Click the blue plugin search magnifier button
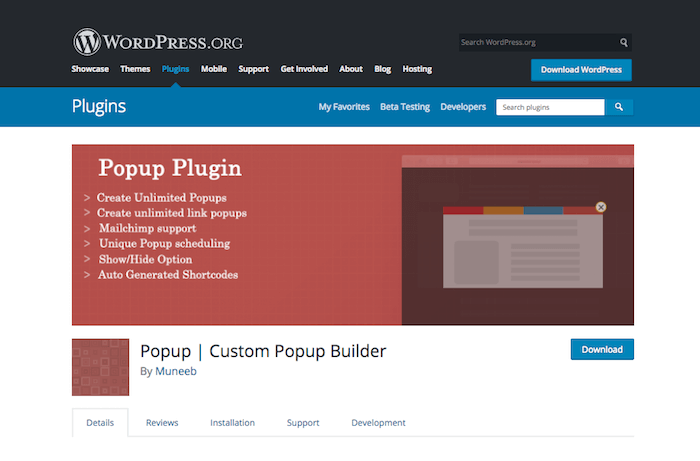Screen dimensions: 700x461 (x=619, y=107)
